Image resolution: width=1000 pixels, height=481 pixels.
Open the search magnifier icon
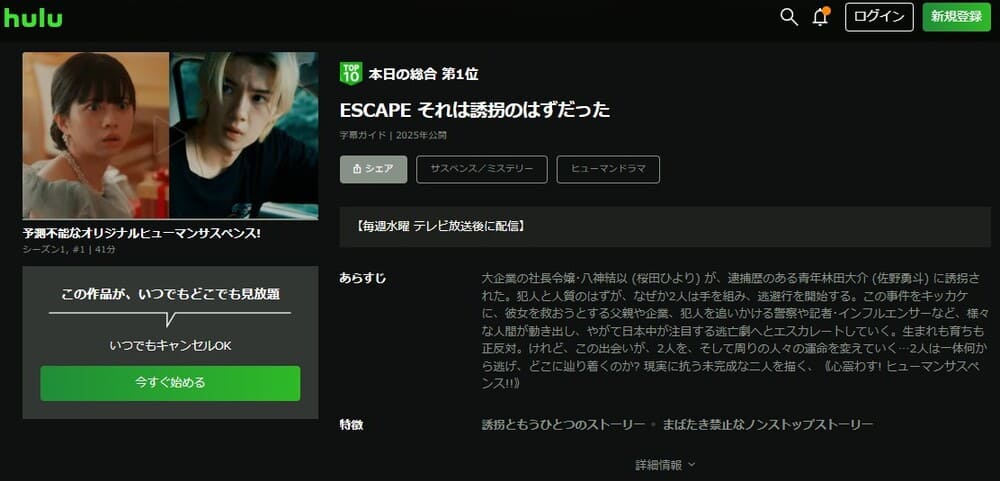point(789,17)
